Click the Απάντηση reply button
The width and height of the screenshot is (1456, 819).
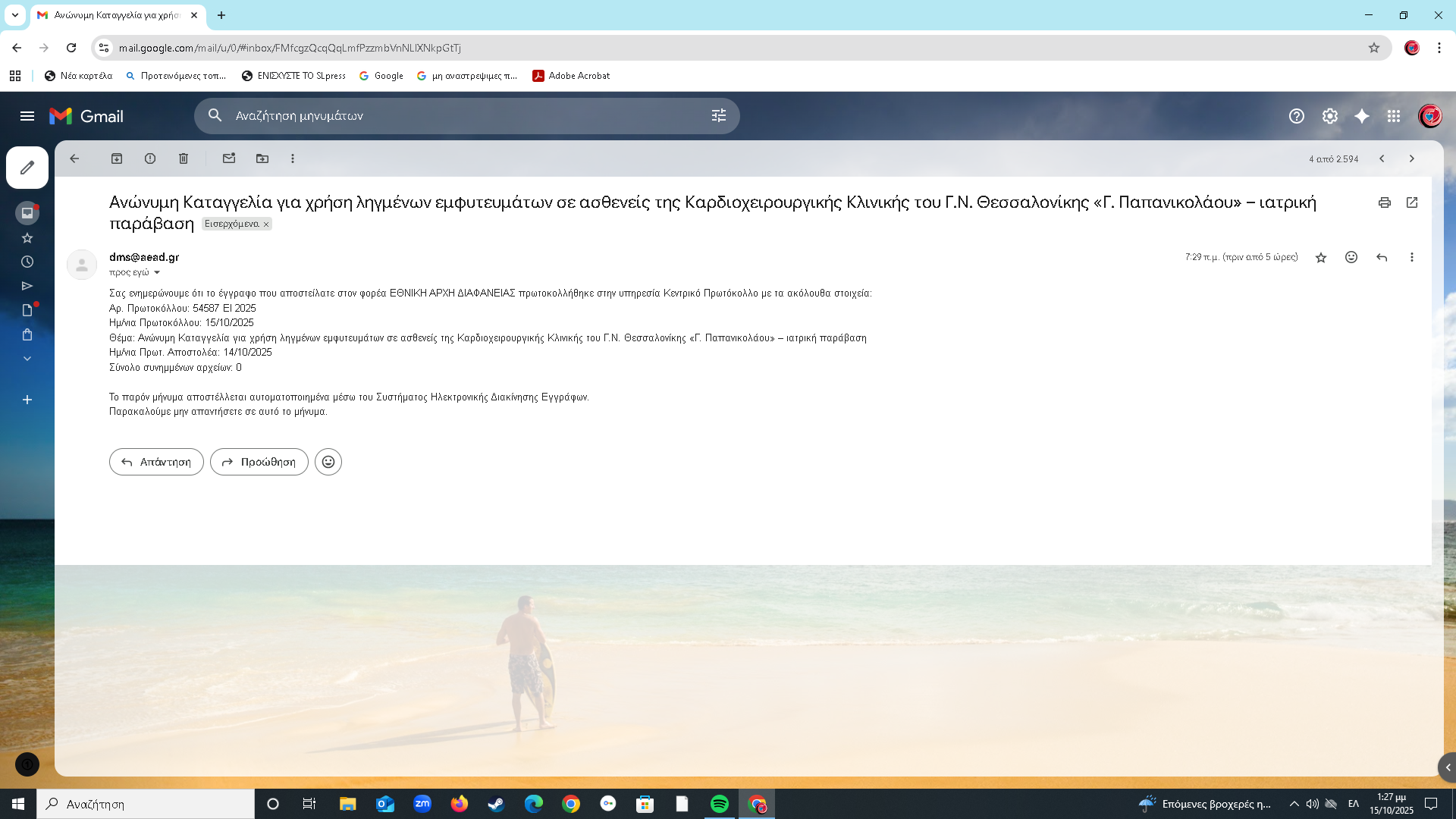coord(156,462)
